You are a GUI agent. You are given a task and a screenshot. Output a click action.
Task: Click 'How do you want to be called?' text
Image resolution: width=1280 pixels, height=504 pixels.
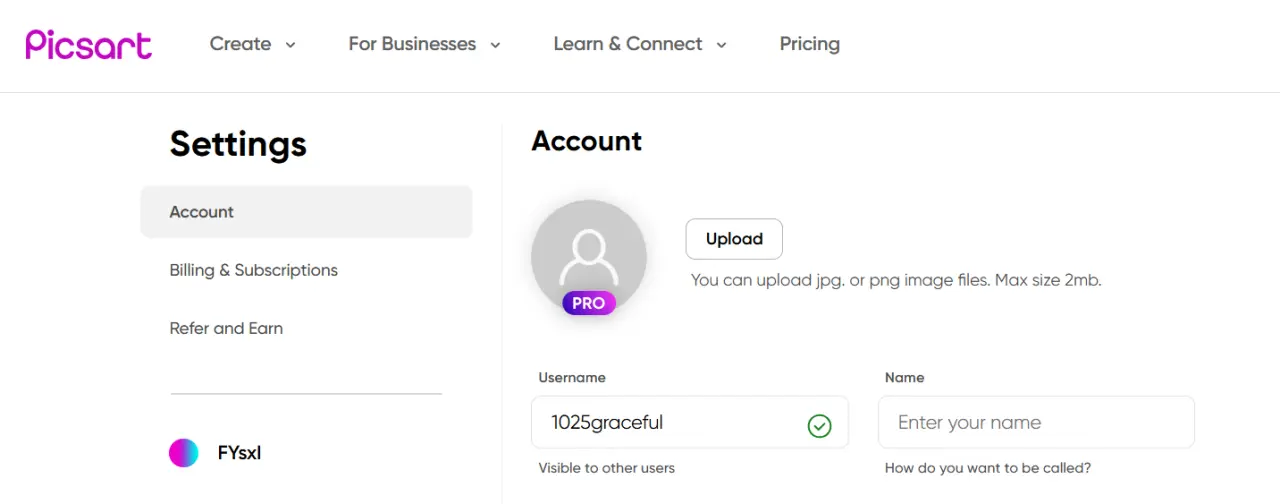988,468
